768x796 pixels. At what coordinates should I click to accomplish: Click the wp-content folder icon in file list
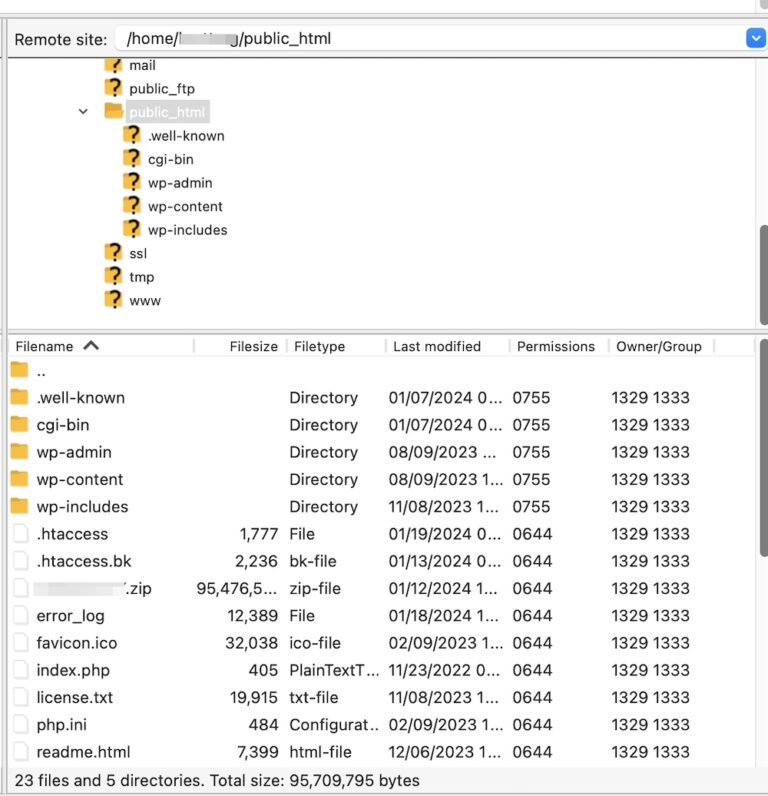[20, 479]
